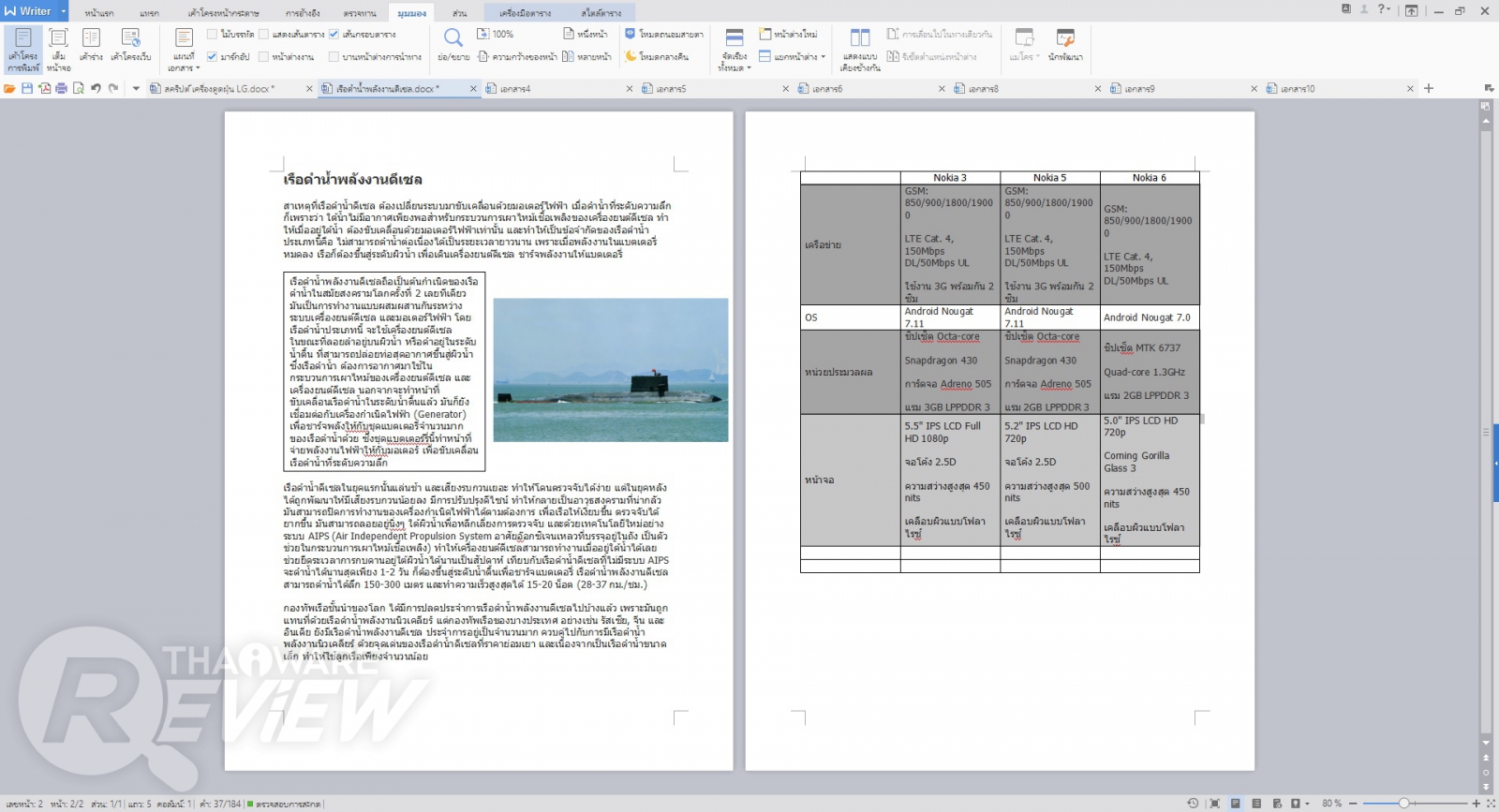The height and width of the screenshot is (812, 1499).
Task: Expand the quick access toolbar customize arrow
Action: (x=136, y=88)
